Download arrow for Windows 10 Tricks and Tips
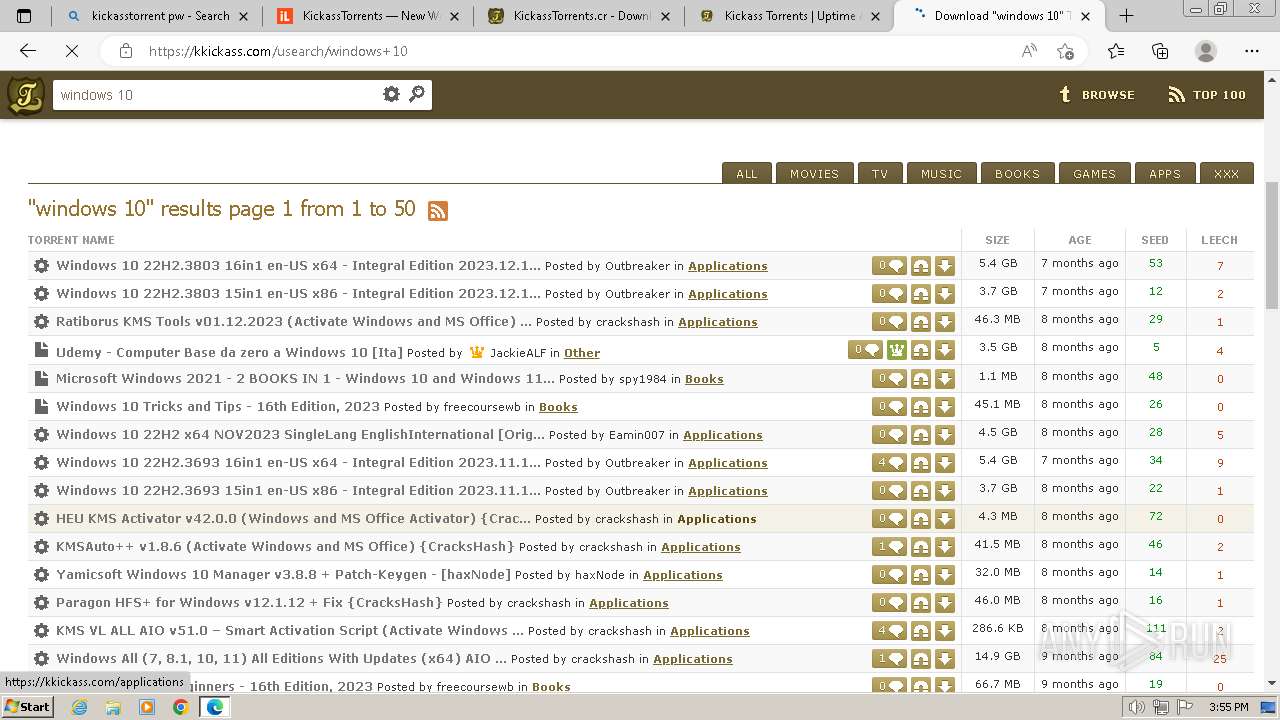Screen dimensions: 1280x720 coord(945,406)
